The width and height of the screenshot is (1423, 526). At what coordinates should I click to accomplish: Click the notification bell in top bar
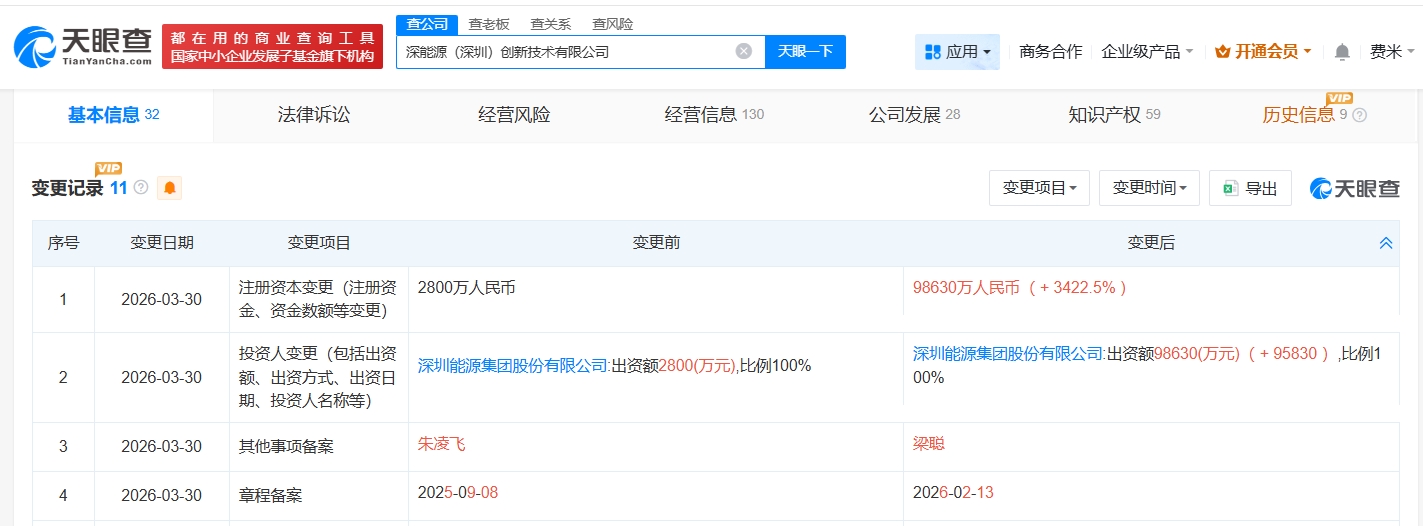click(x=1342, y=52)
